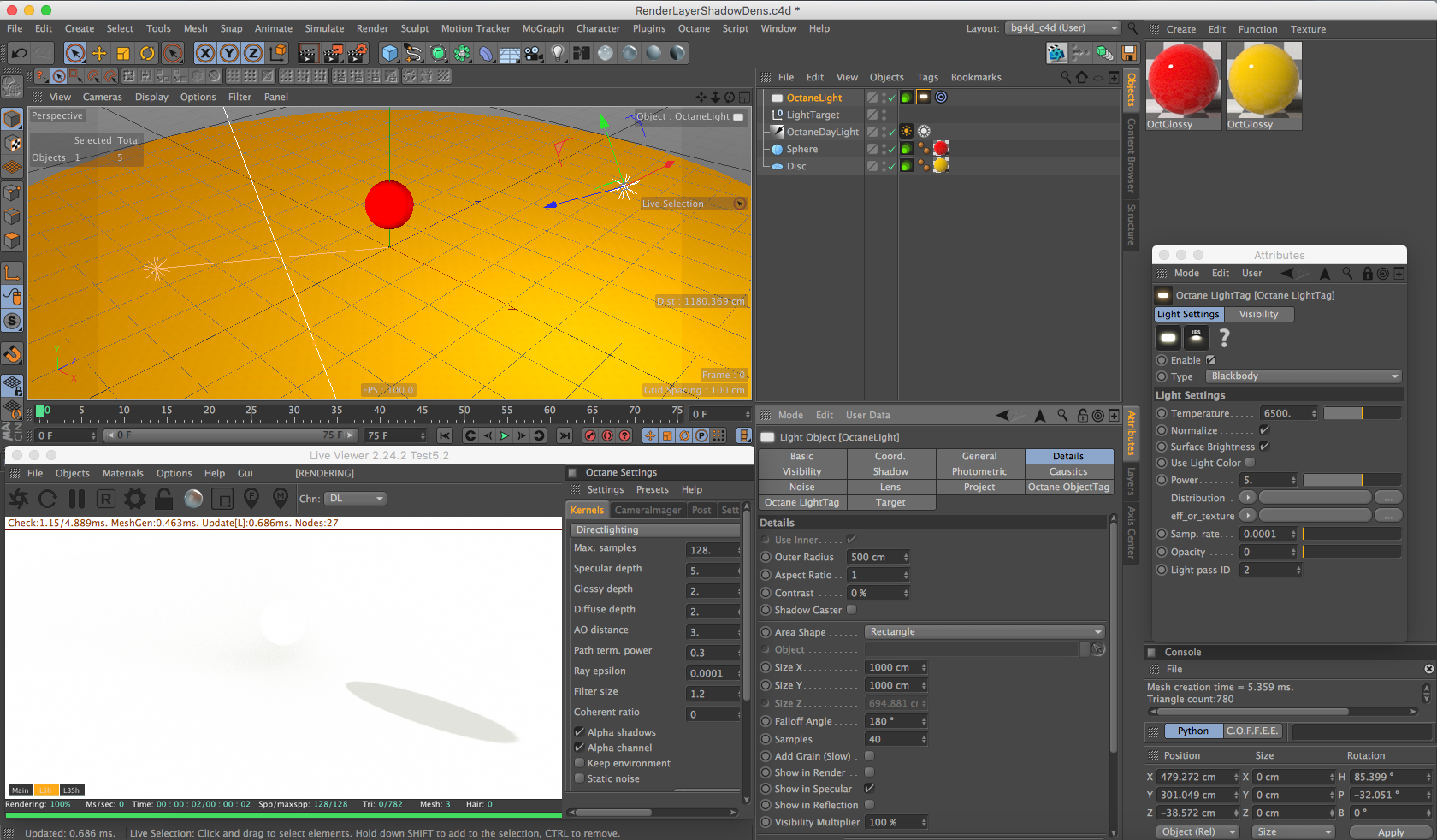Click the Undo arrow icon
This screenshot has width=1437, height=840.
click(x=19, y=53)
